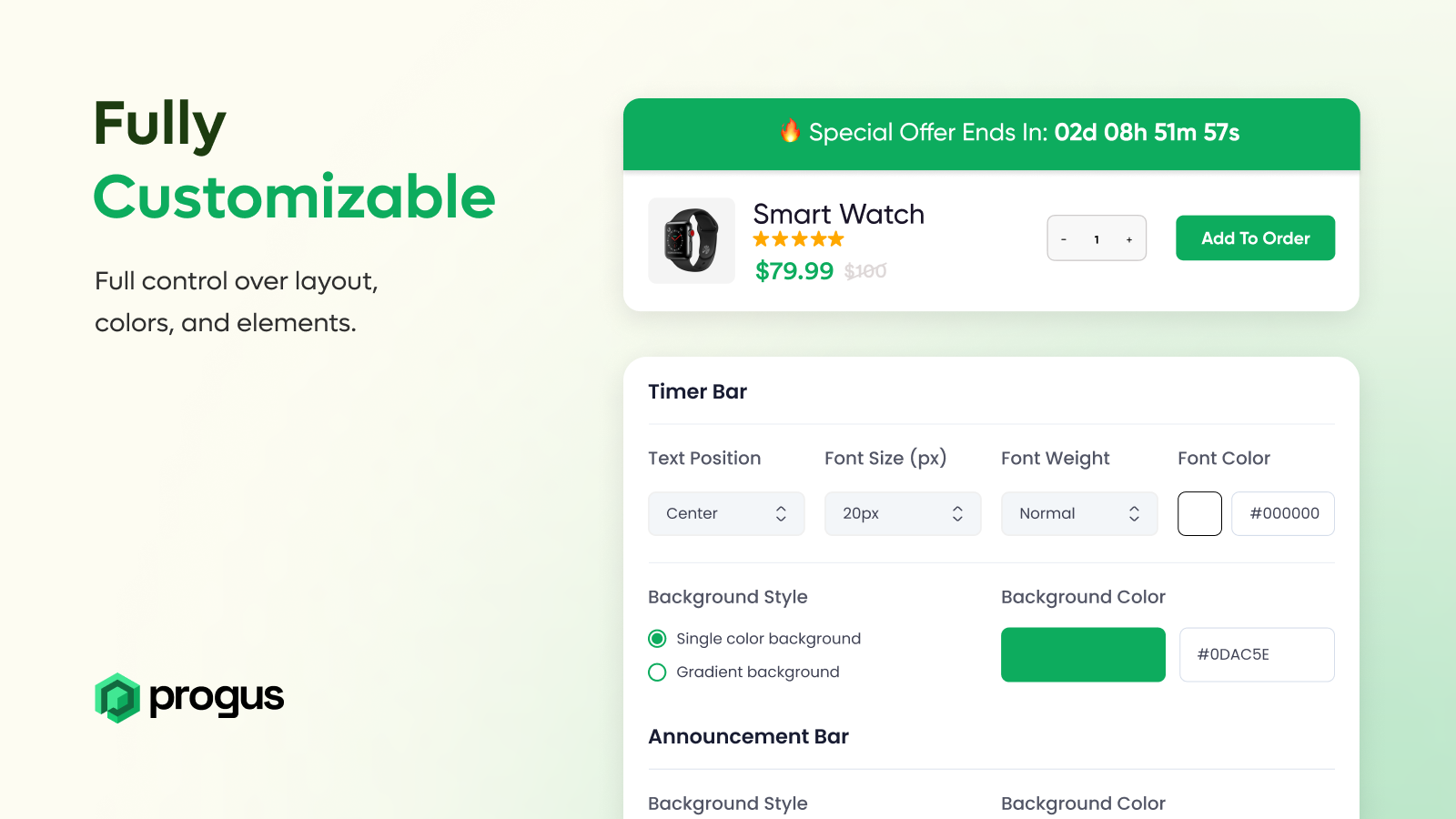Click the fire icon in the offer banner
This screenshot has width=1456, height=819.
[x=790, y=131]
